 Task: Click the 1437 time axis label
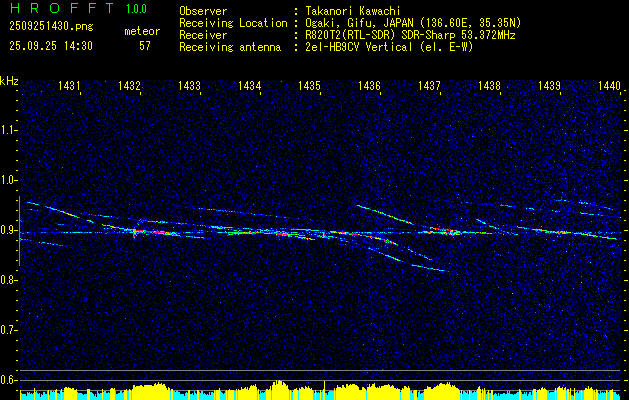click(x=429, y=85)
